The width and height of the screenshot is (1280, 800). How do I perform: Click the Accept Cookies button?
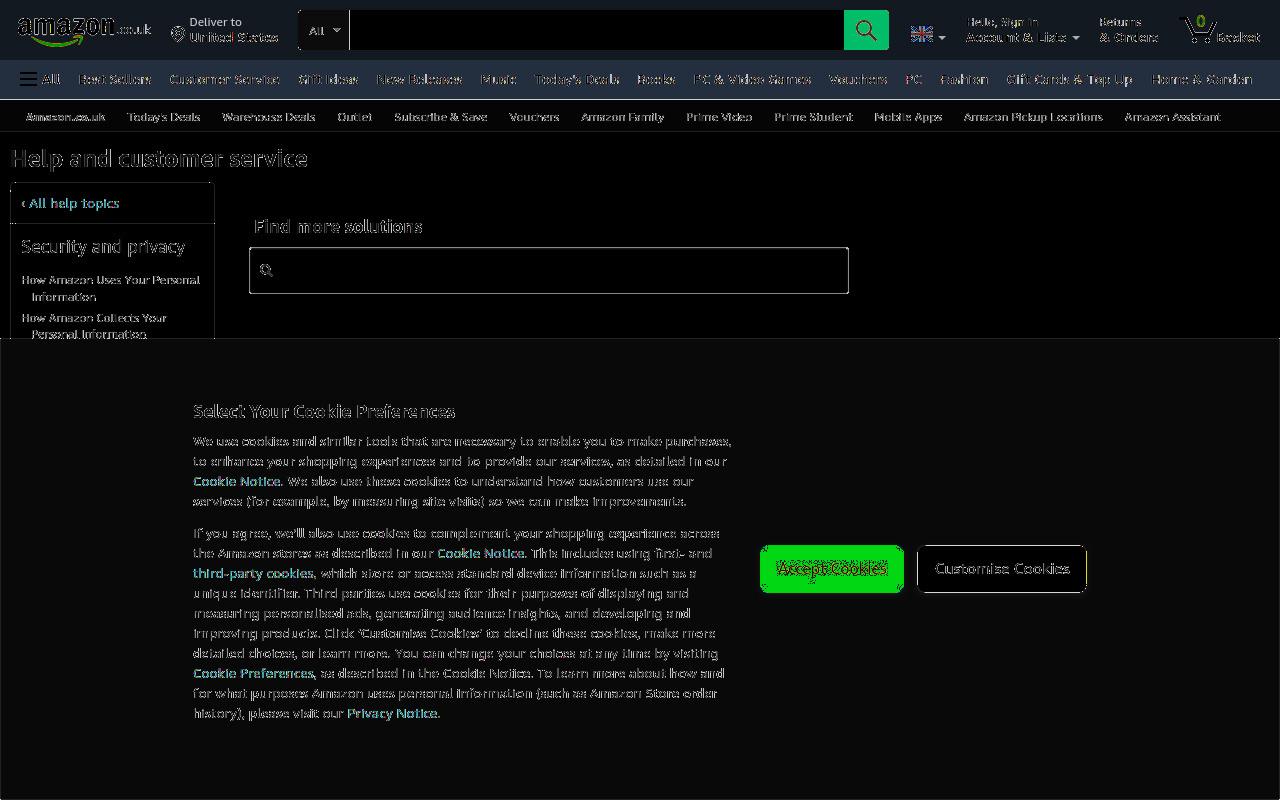[832, 569]
